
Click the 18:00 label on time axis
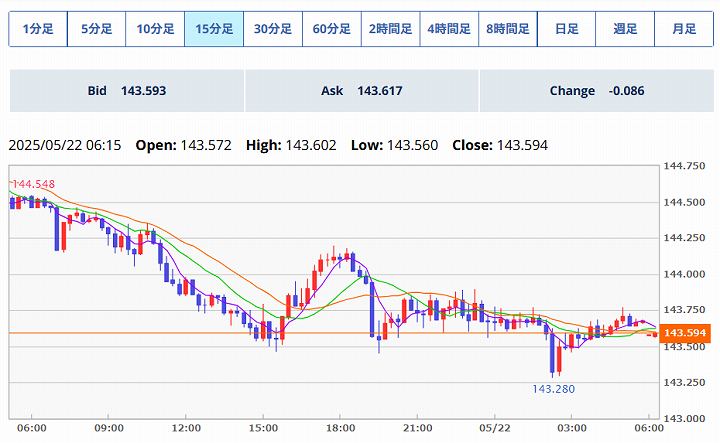click(342, 428)
